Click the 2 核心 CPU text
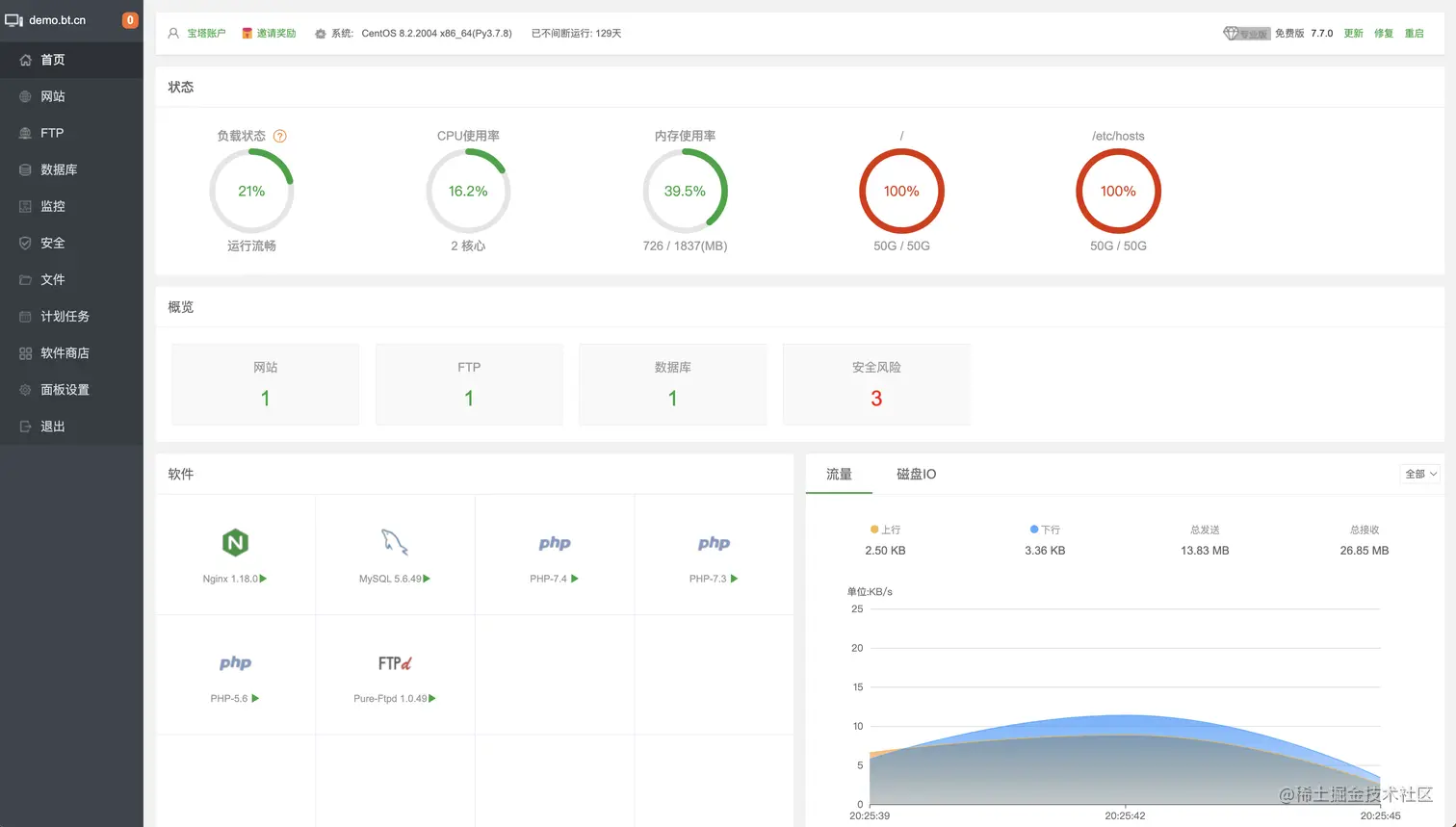1456x827 pixels. 468,246
